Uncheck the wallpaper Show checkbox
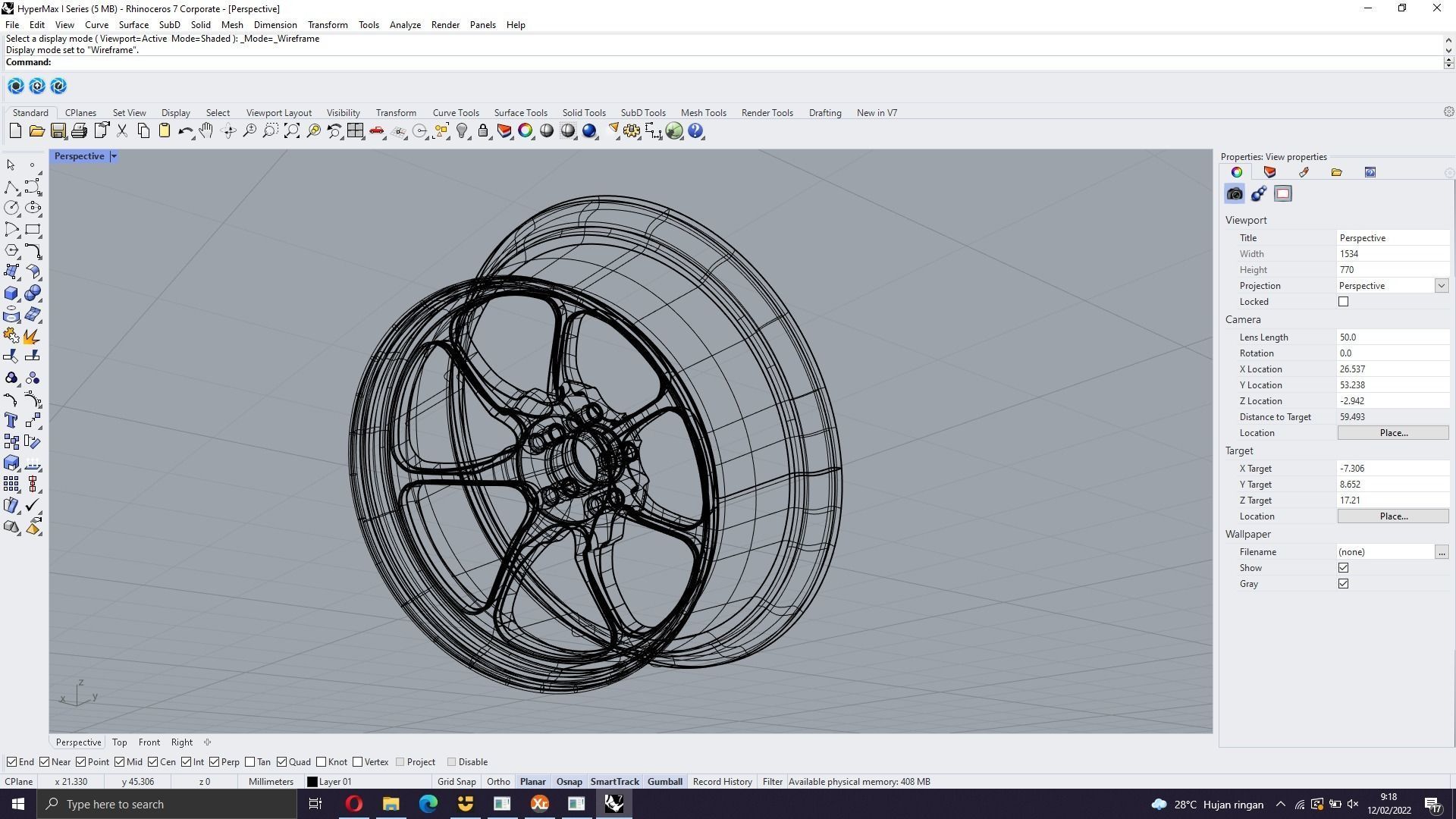The width and height of the screenshot is (1456, 819). [x=1344, y=568]
